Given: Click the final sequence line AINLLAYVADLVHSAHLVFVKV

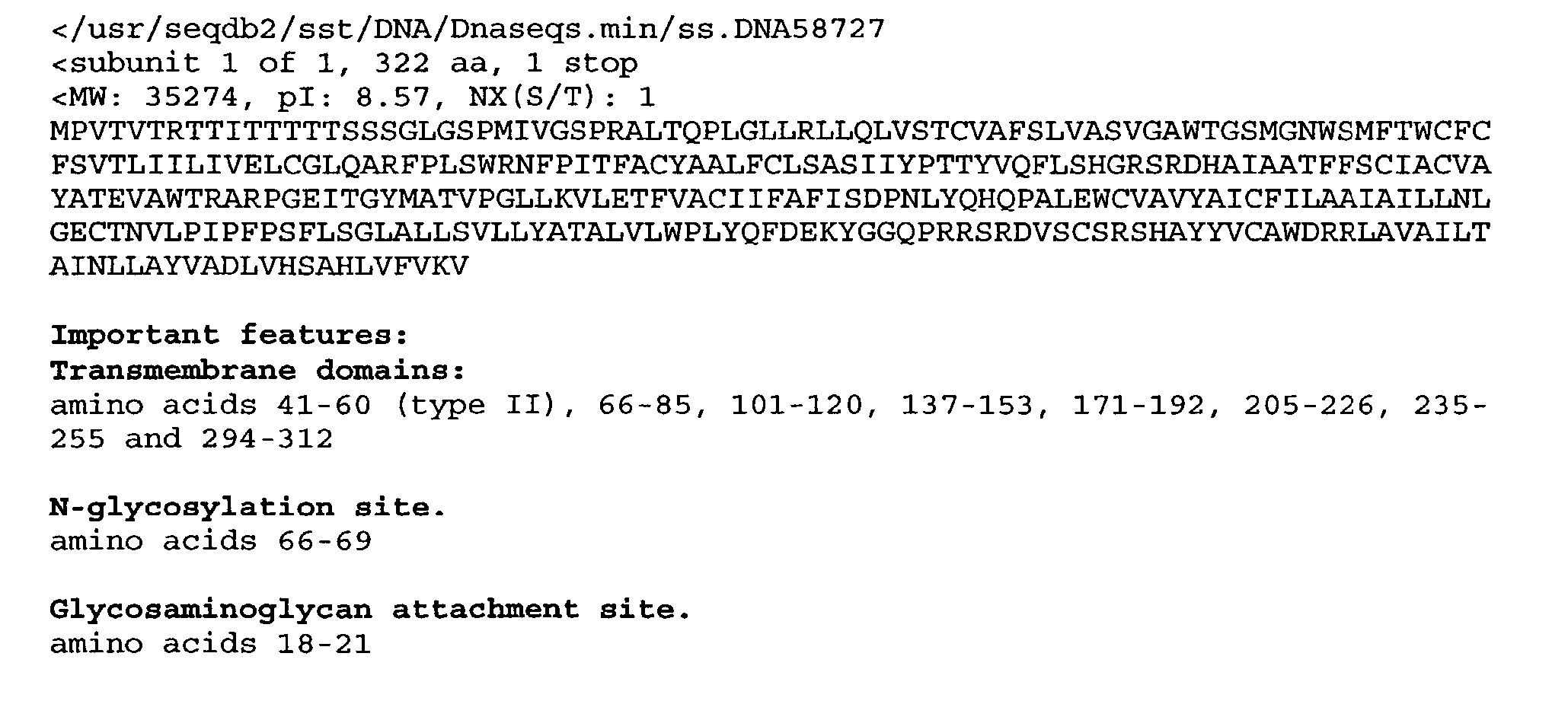Looking at the screenshot, I should pyautogui.click(x=259, y=266).
